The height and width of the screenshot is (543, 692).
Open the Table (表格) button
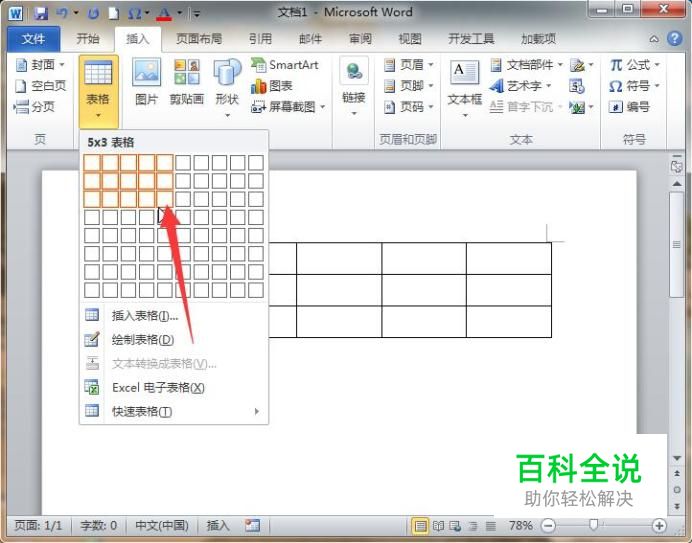pyautogui.click(x=98, y=91)
